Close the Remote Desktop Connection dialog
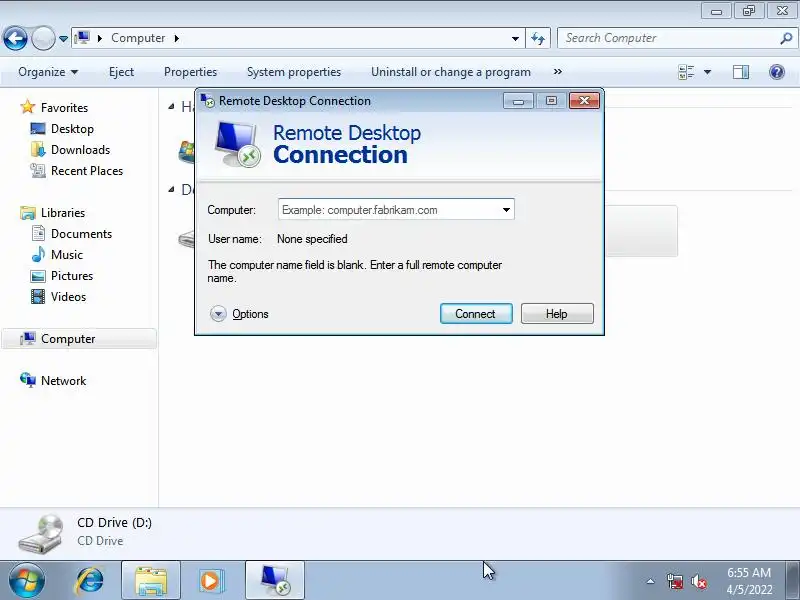 [584, 101]
